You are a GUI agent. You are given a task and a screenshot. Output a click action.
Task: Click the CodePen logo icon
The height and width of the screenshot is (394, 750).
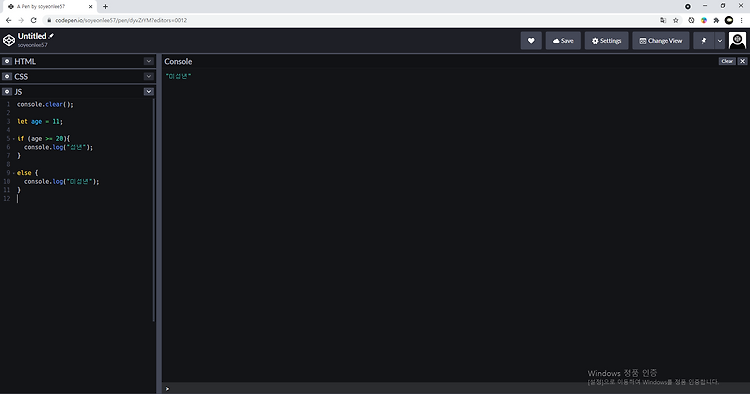point(9,41)
